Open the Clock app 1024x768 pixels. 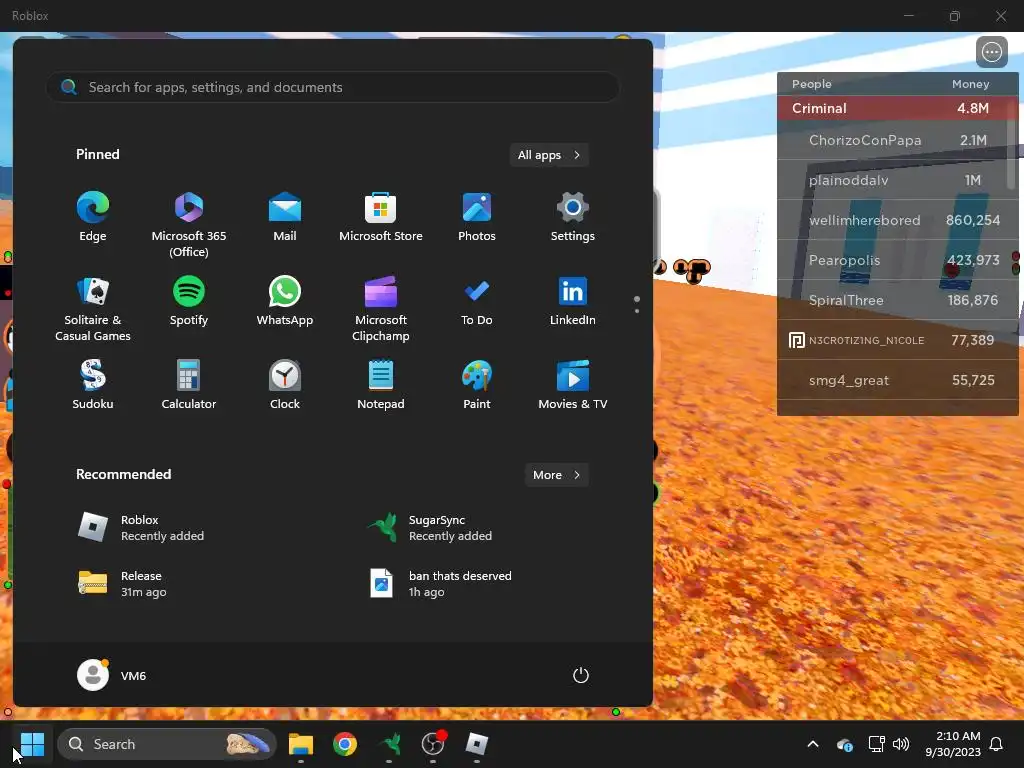point(285,385)
